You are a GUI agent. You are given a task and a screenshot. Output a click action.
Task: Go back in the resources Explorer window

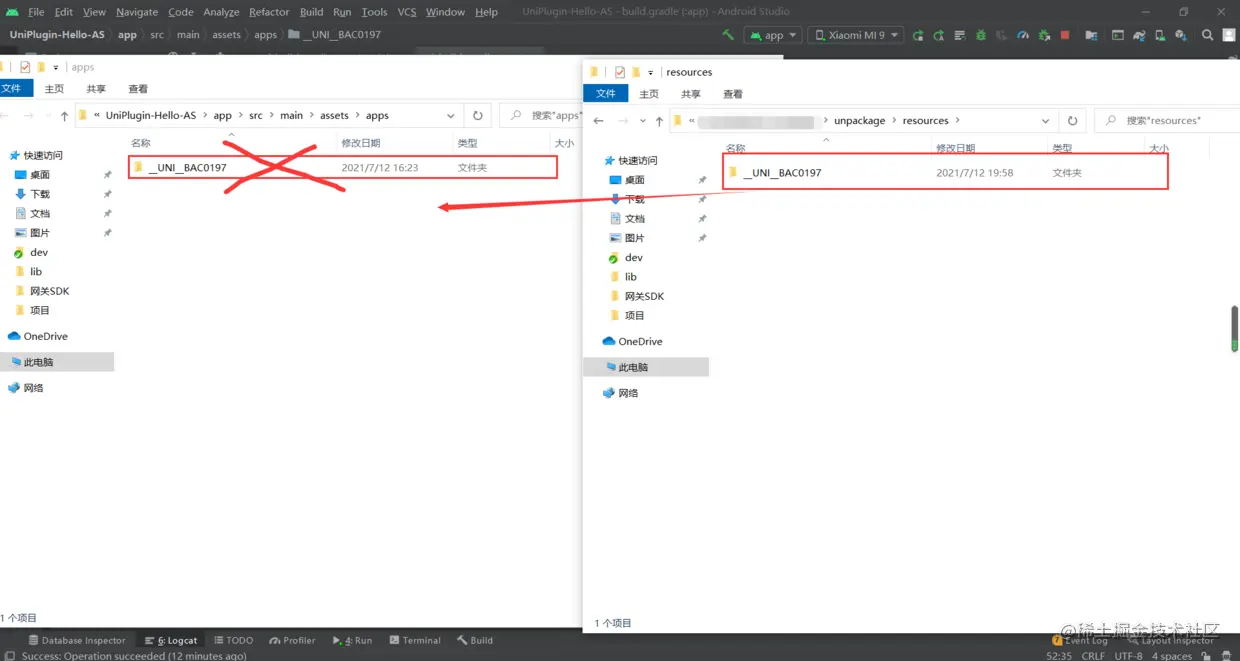point(599,121)
